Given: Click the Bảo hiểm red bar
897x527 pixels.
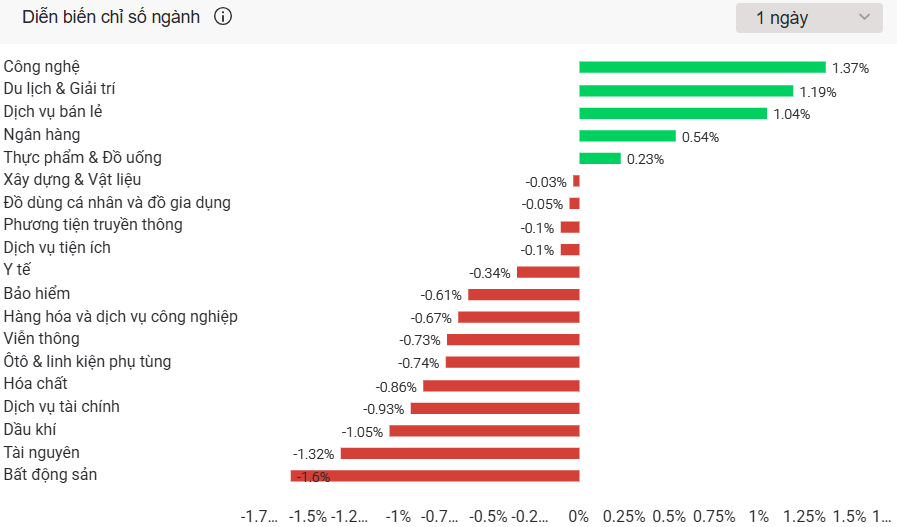Looking at the screenshot, I should 523,295.
